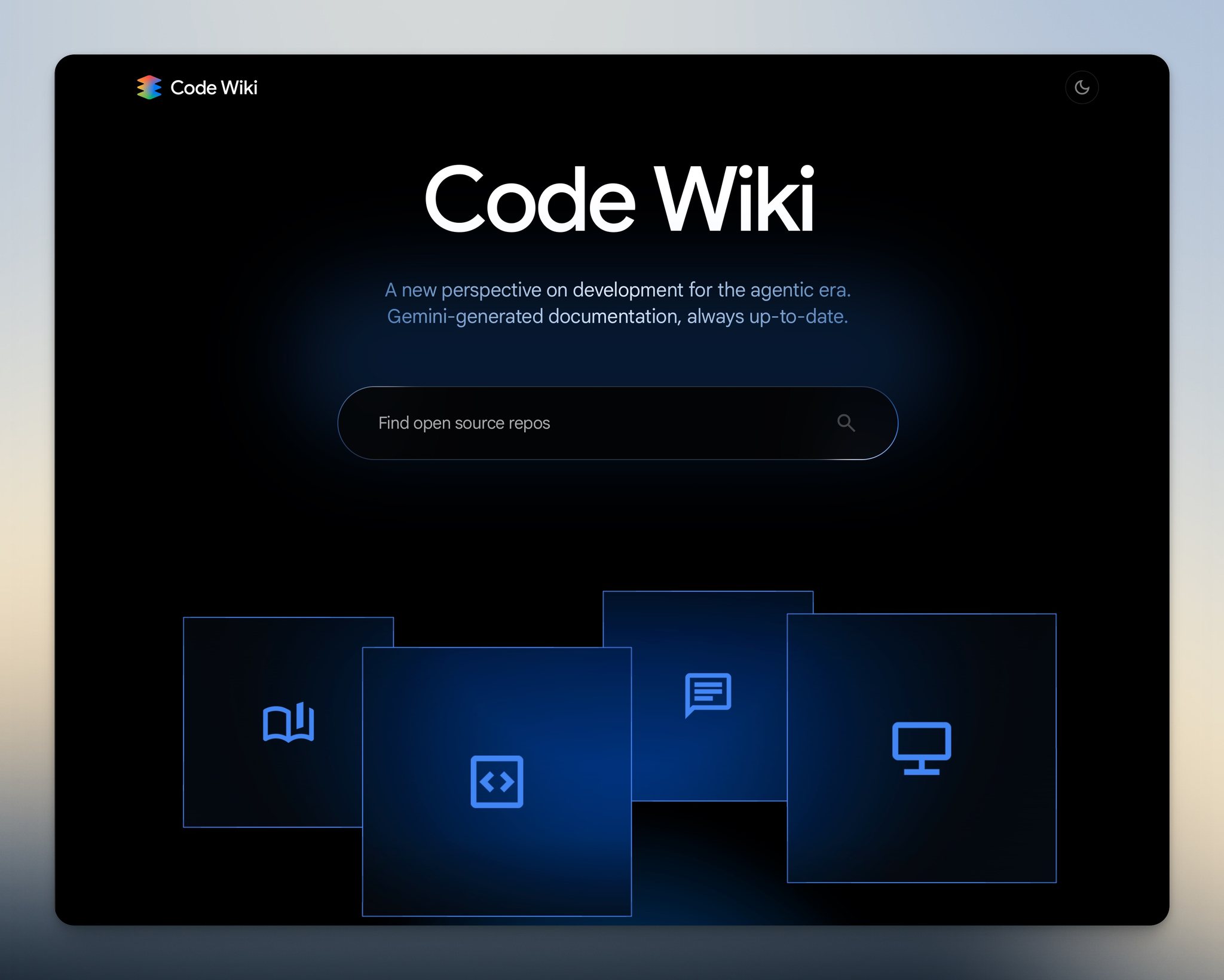Click the Code Wiki logo icon

[x=149, y=87]
